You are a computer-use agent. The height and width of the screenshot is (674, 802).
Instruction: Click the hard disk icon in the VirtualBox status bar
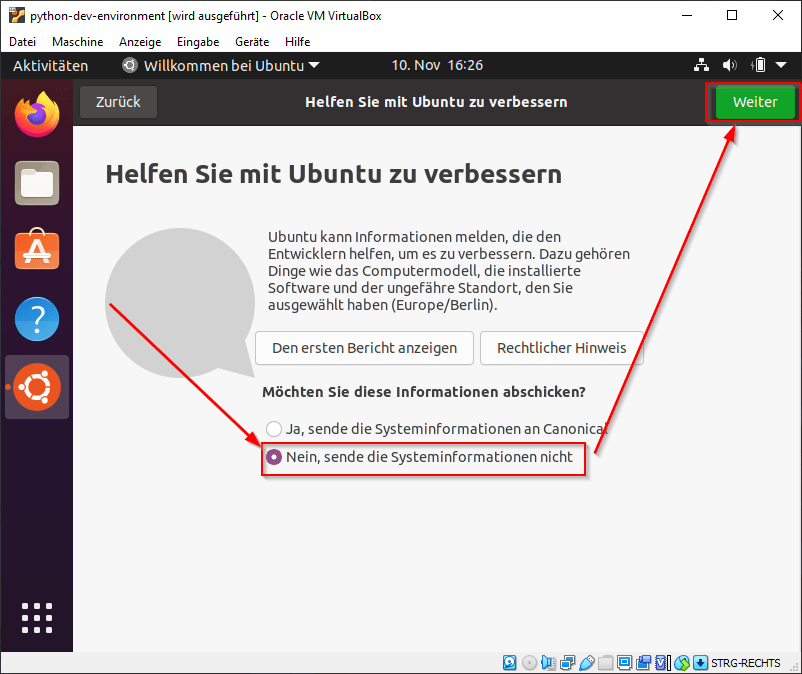[x=509, y=662]
